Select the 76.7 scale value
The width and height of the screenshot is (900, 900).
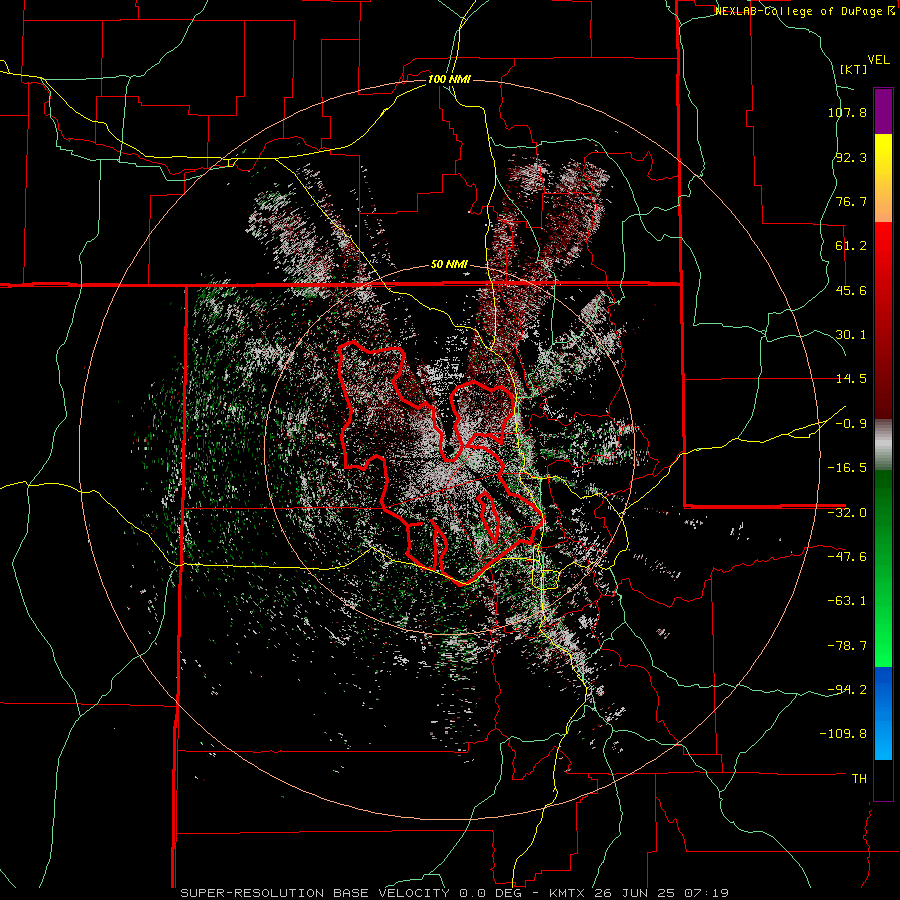tap(851, 201)
